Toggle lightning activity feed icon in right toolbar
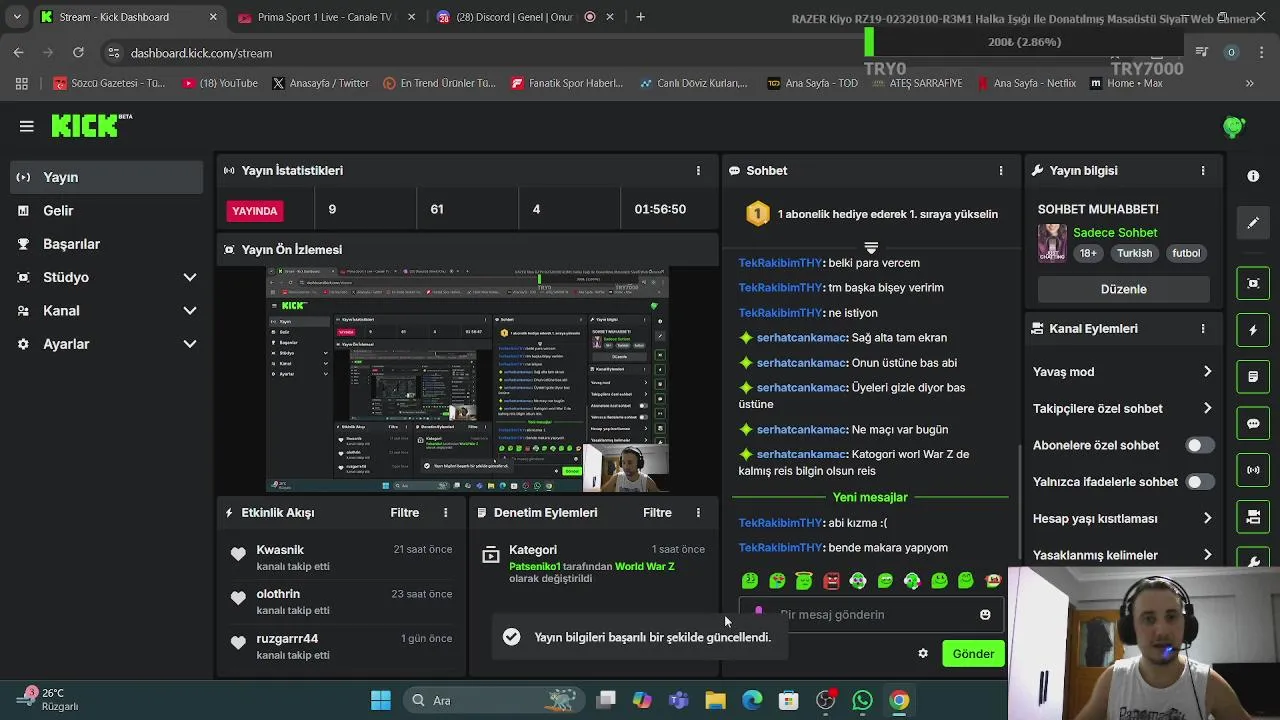 pyautogui.click(x=1253, y=330)
